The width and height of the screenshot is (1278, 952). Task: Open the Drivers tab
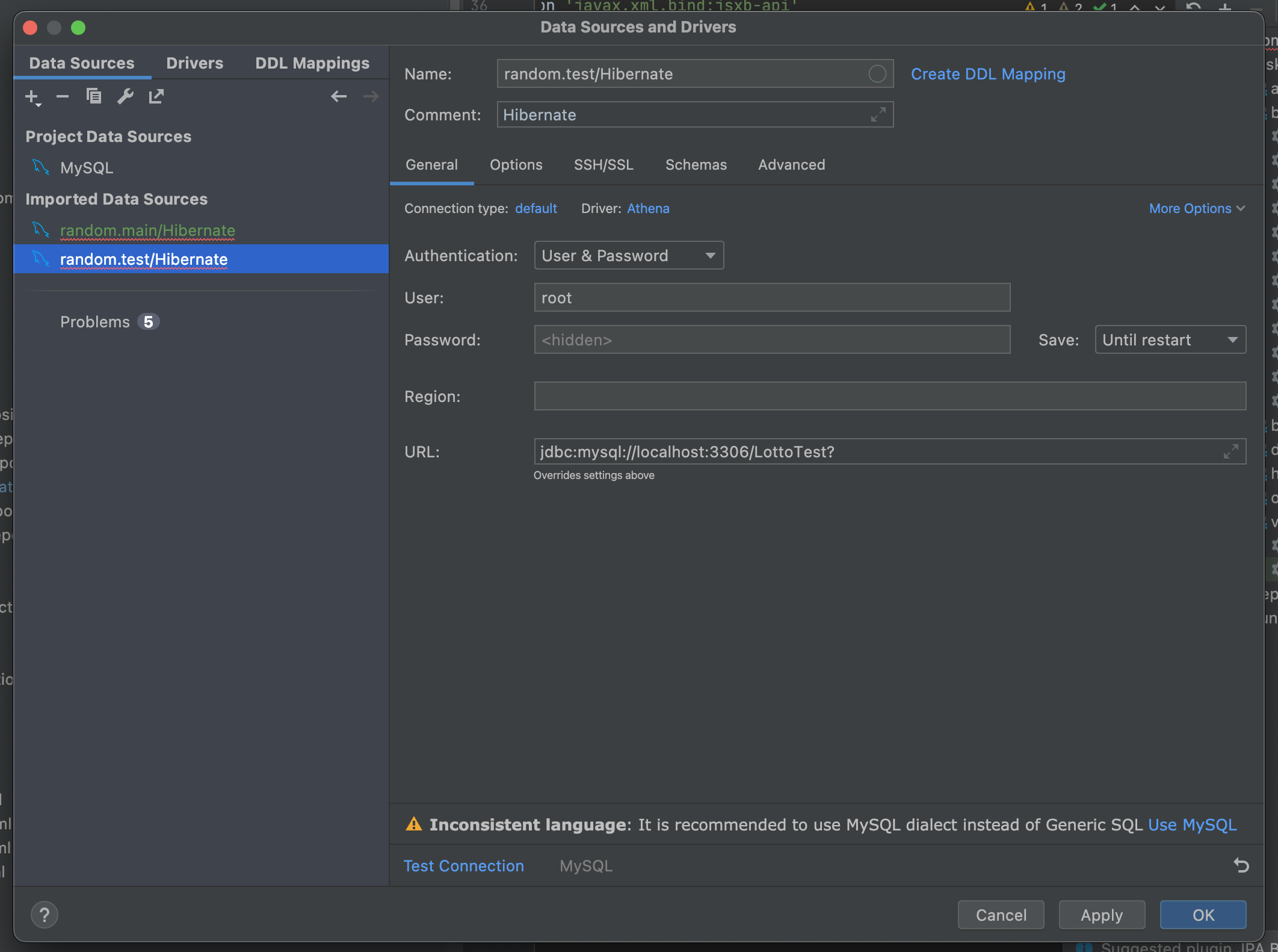tap(194, 63)
